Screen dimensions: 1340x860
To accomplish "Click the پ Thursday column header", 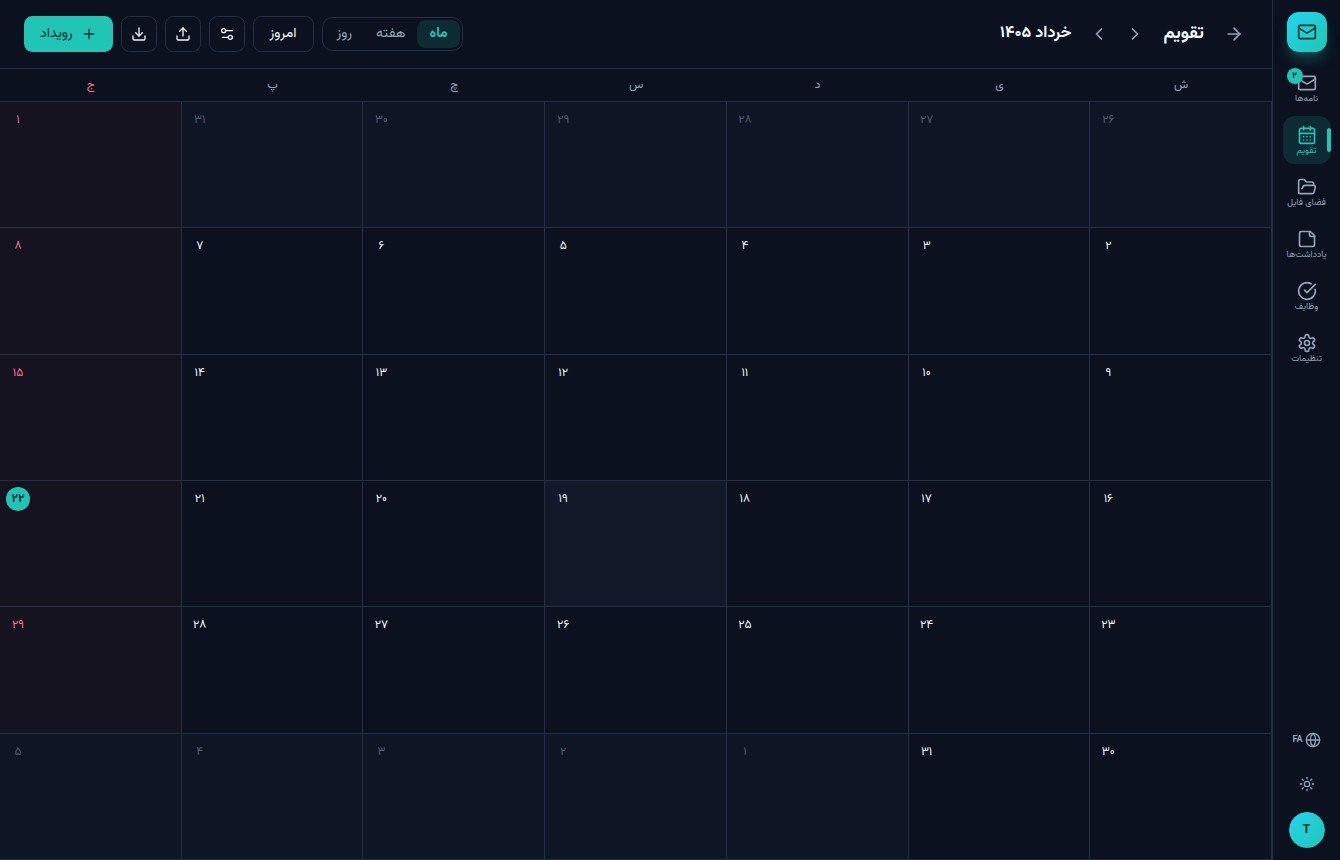I will tap(272, 85).
